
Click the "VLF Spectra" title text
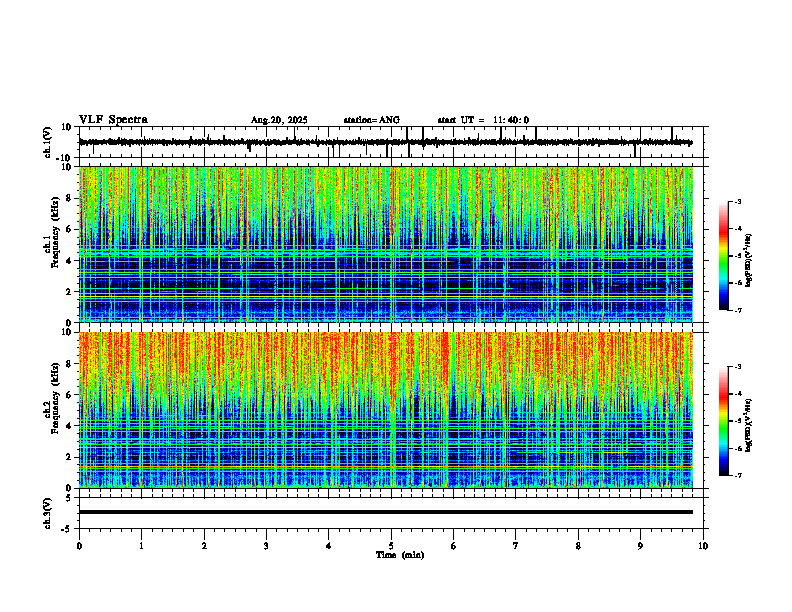[113, 120]
